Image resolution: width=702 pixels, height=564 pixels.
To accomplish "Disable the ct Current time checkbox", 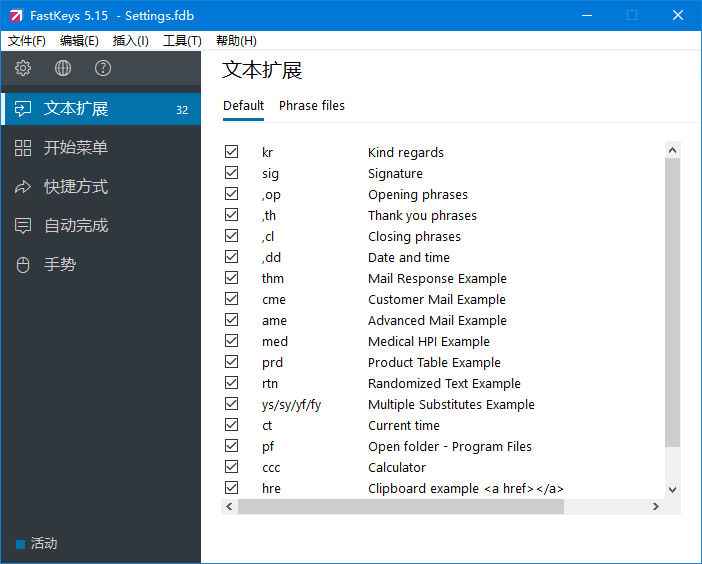I will coord(231,425).
